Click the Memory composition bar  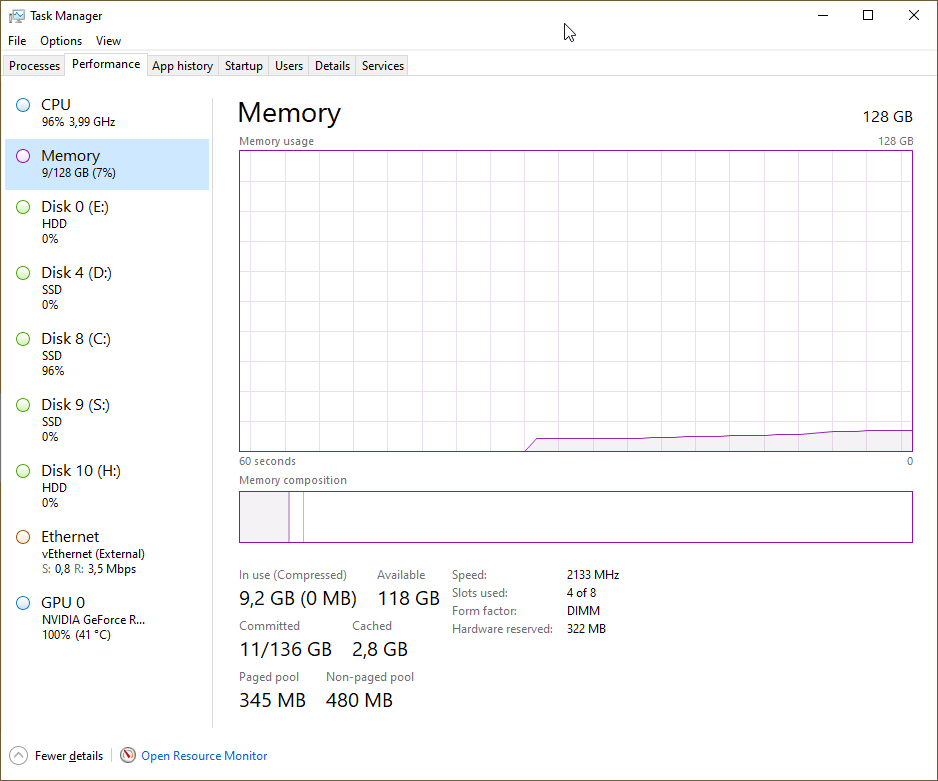tap(575, 517)
